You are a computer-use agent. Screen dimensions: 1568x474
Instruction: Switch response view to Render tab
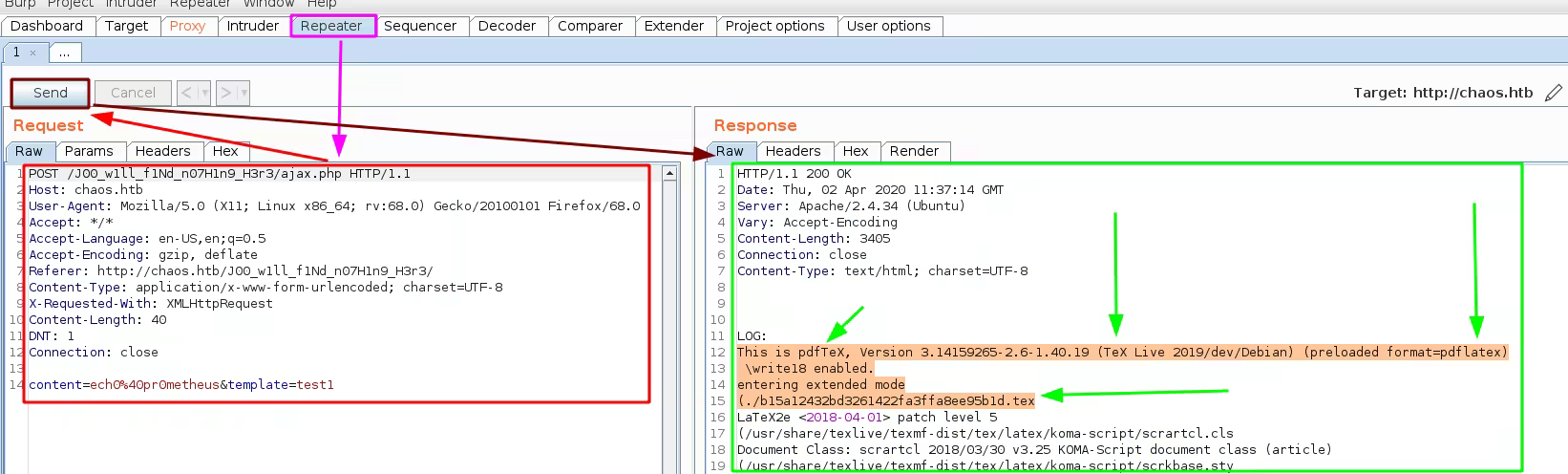tap(914, 151)
